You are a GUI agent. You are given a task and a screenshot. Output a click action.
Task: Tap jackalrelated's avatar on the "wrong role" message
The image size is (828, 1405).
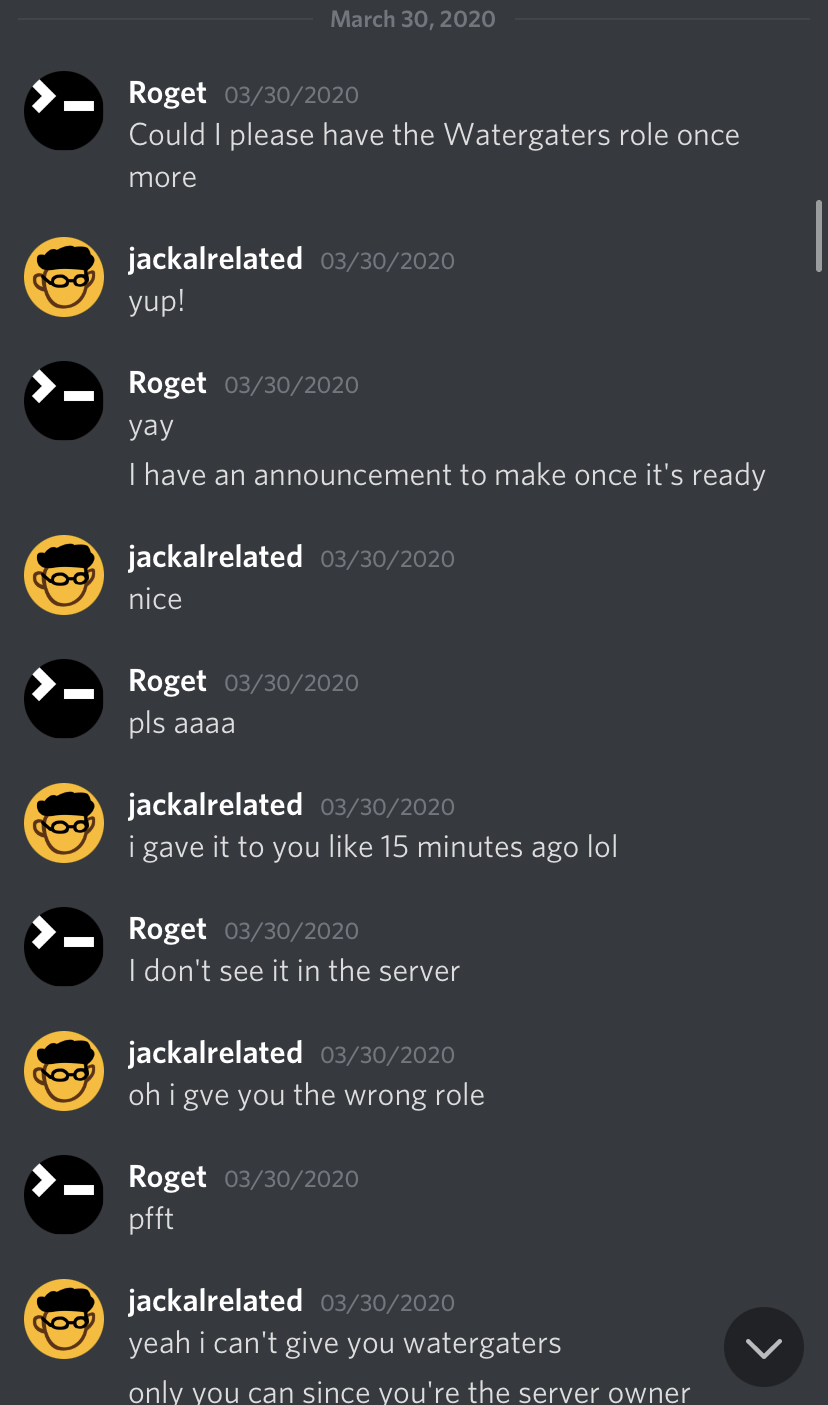64,1071
